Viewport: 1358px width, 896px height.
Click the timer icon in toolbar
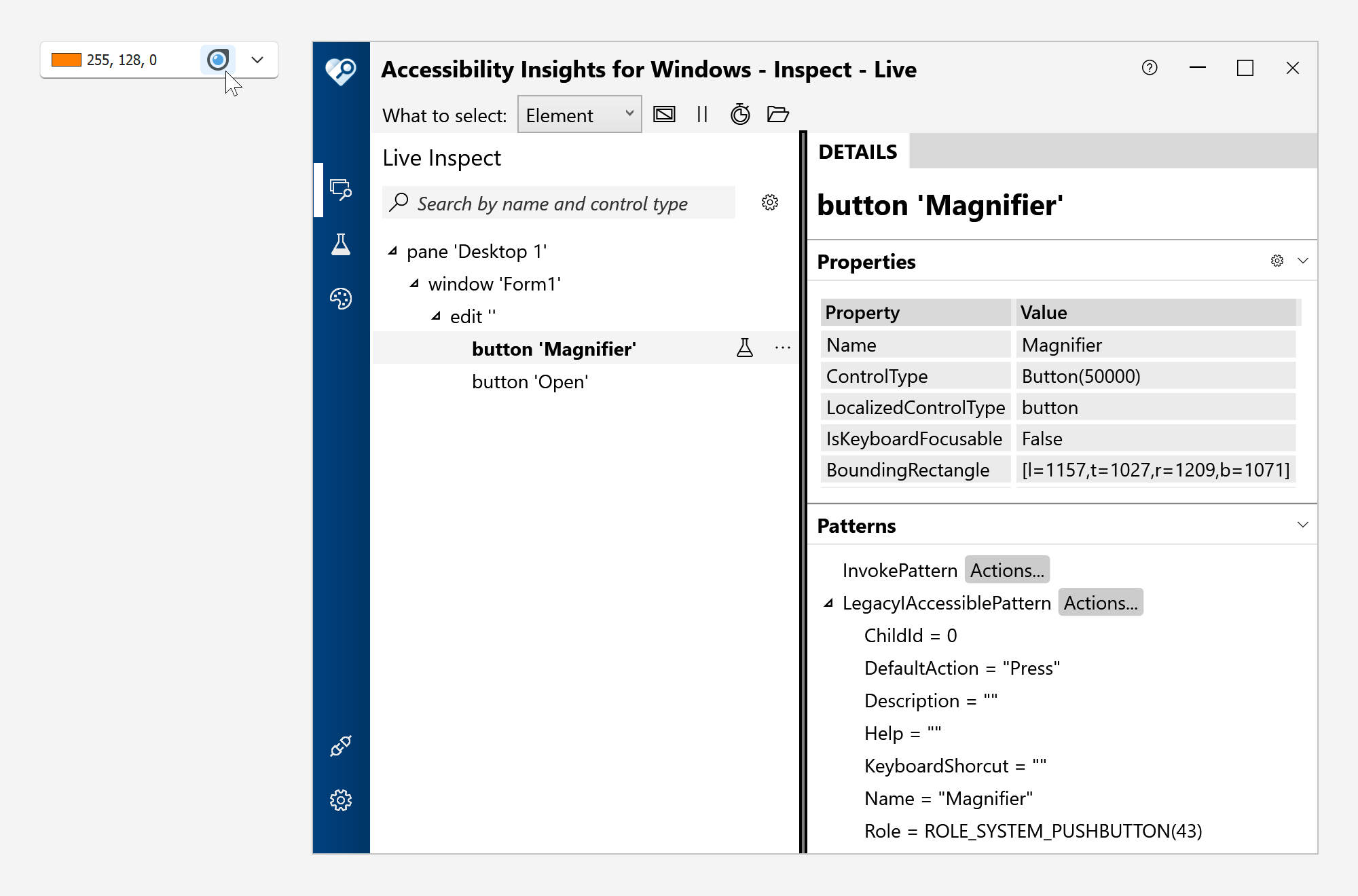pos(740,114)
